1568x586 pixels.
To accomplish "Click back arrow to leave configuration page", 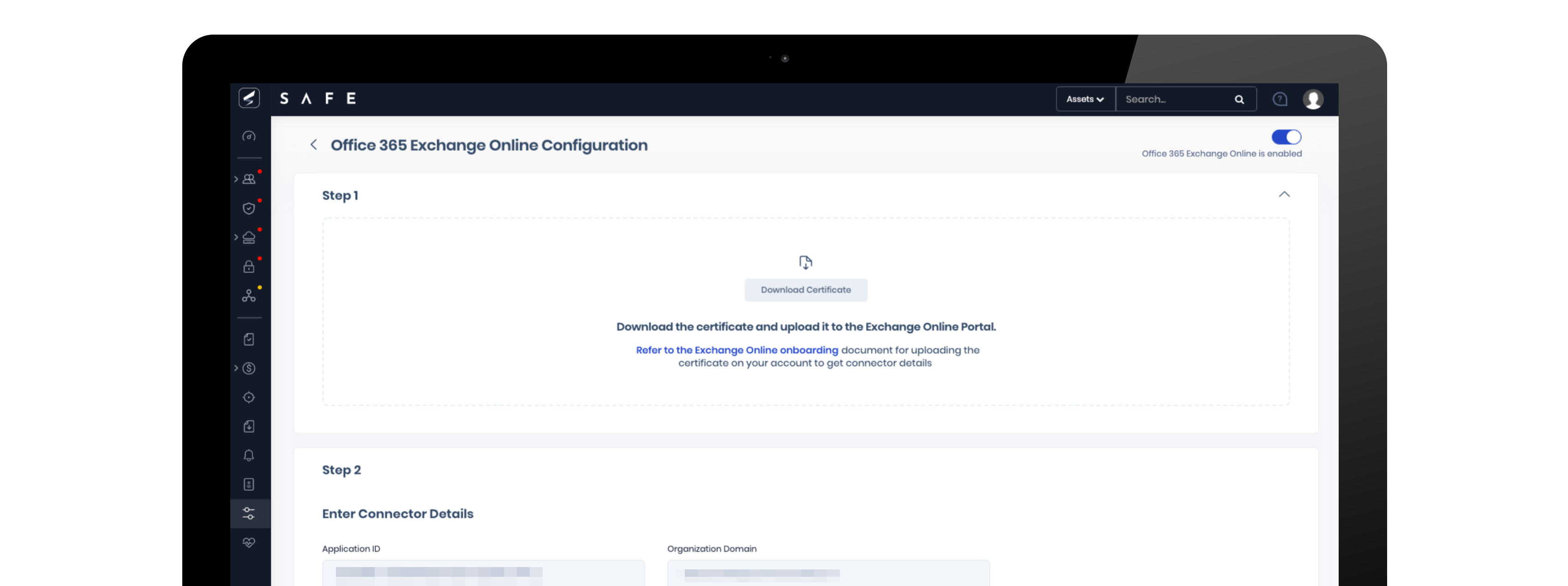I will [x=313, y=144].
